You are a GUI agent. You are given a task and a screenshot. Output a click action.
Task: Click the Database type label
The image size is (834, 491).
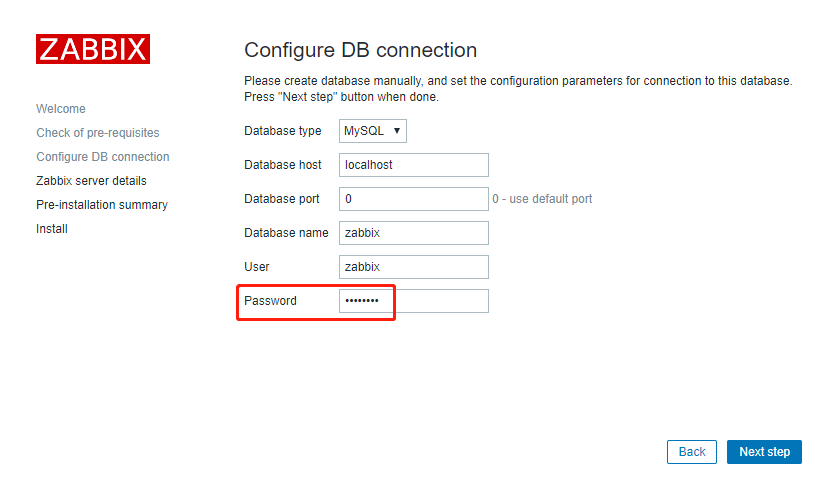click(x=282, y=131)
